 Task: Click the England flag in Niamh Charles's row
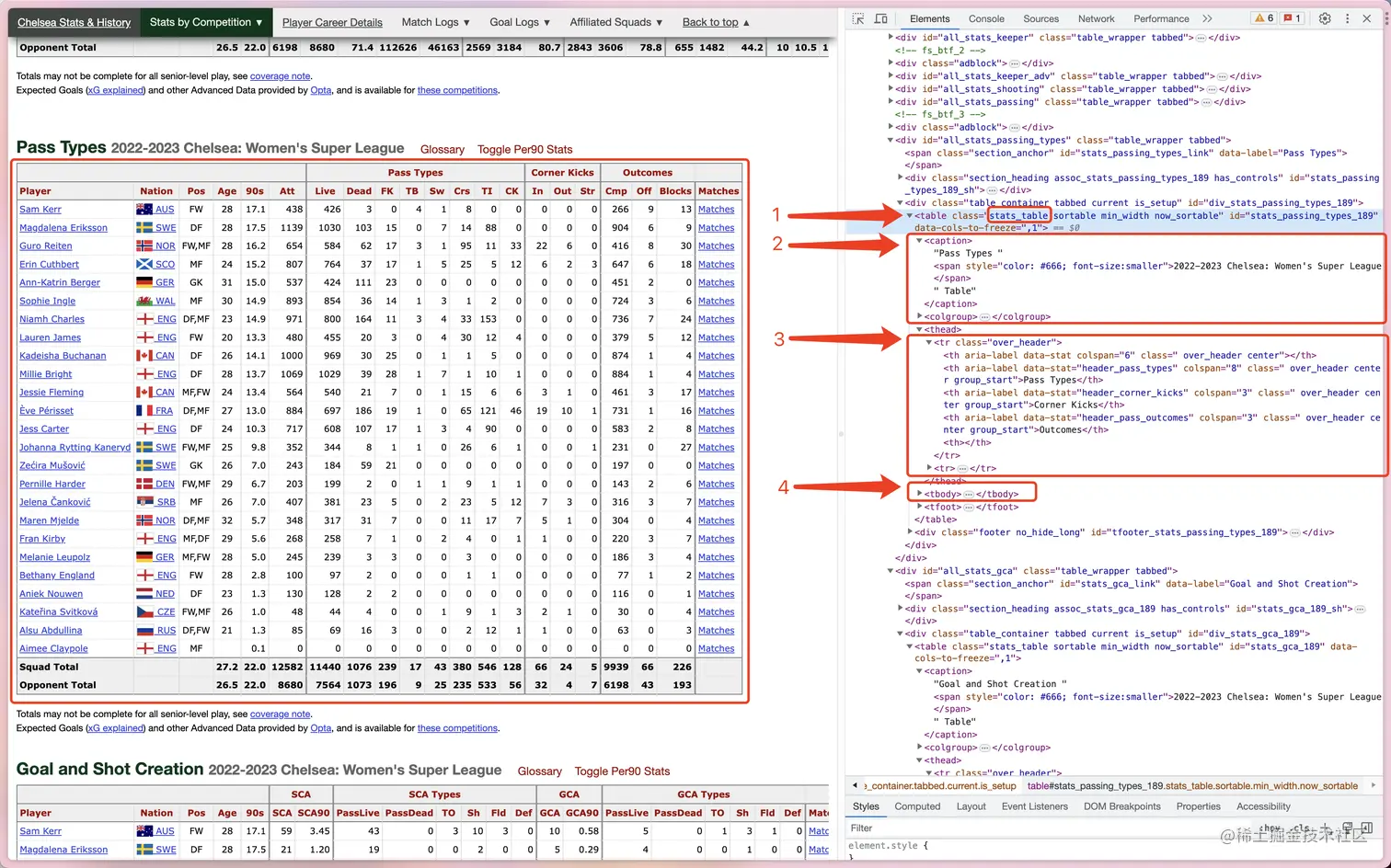(x=144, y=320)
